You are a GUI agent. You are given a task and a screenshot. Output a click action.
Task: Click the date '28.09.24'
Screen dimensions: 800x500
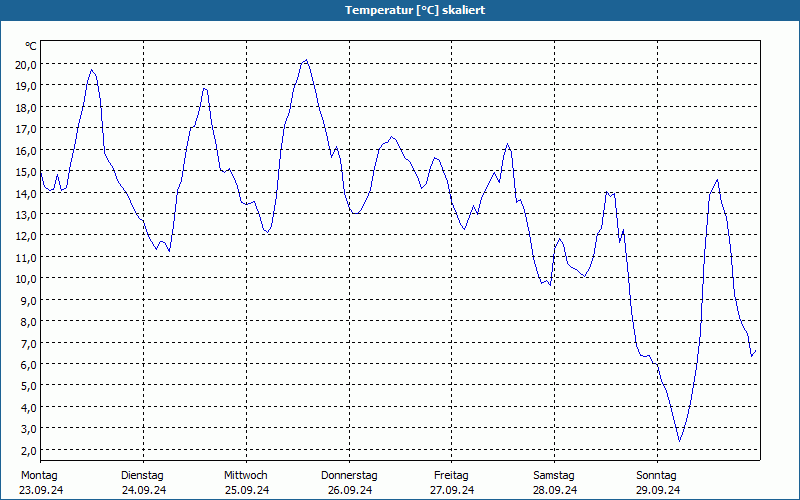(x=555, y=490)
